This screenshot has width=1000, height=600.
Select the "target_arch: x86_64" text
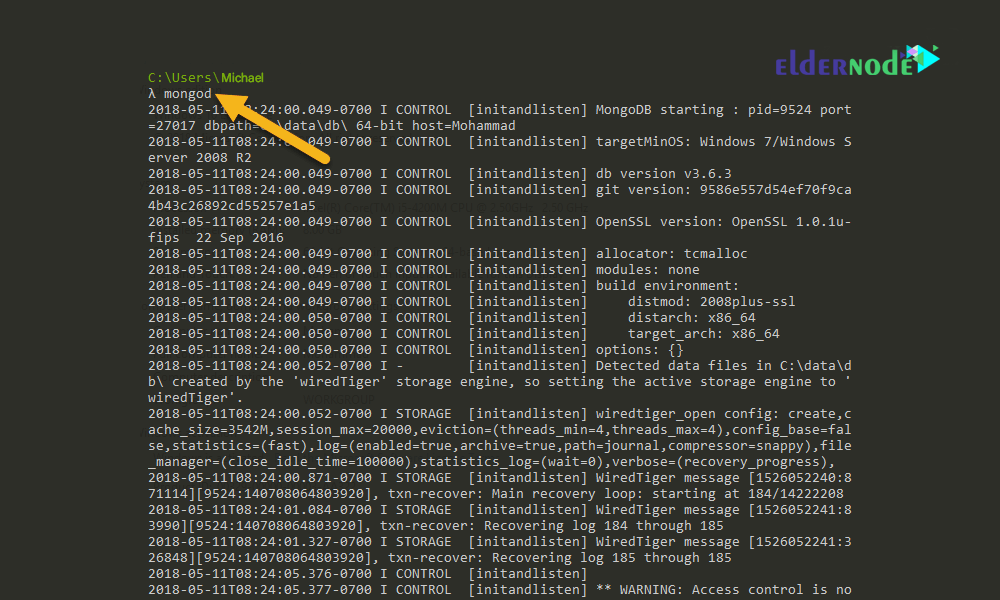[x=703, y=333]
